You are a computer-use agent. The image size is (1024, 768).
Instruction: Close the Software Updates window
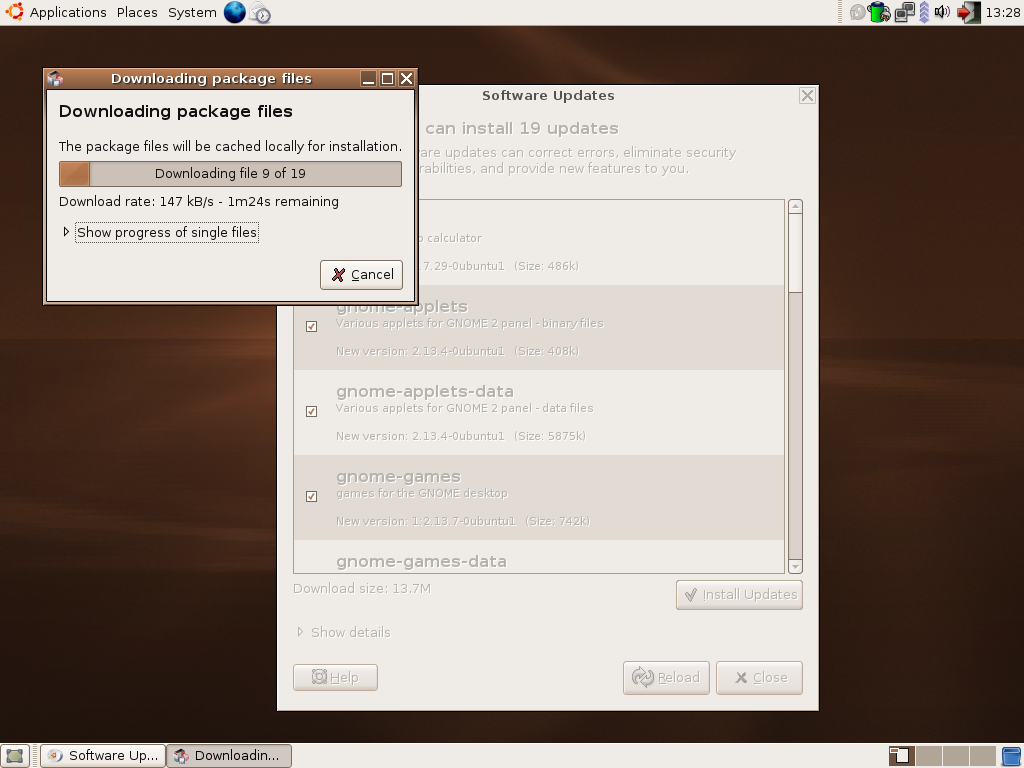[x=807, y=96]
